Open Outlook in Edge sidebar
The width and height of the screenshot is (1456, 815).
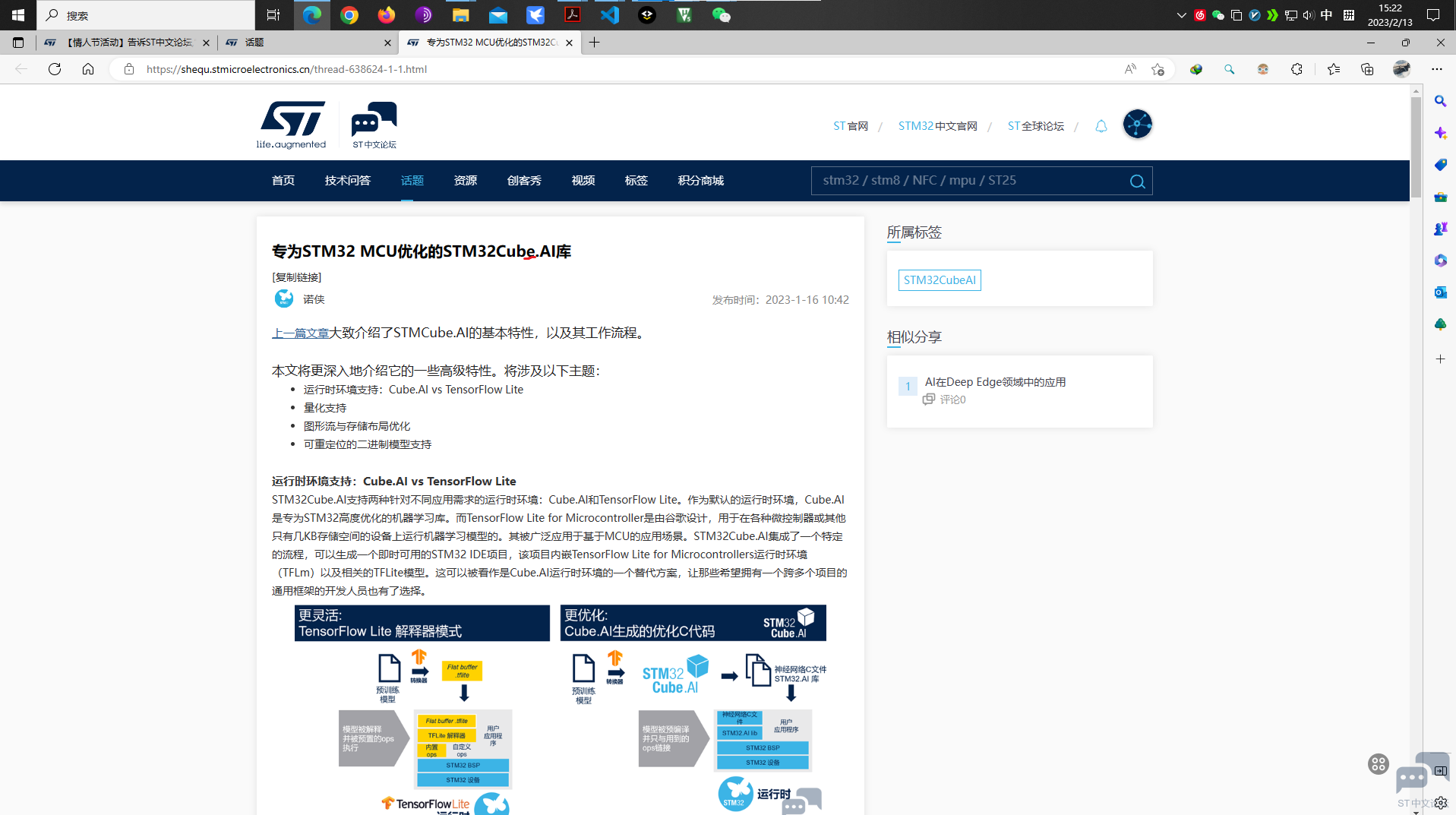pos(1440,292)
